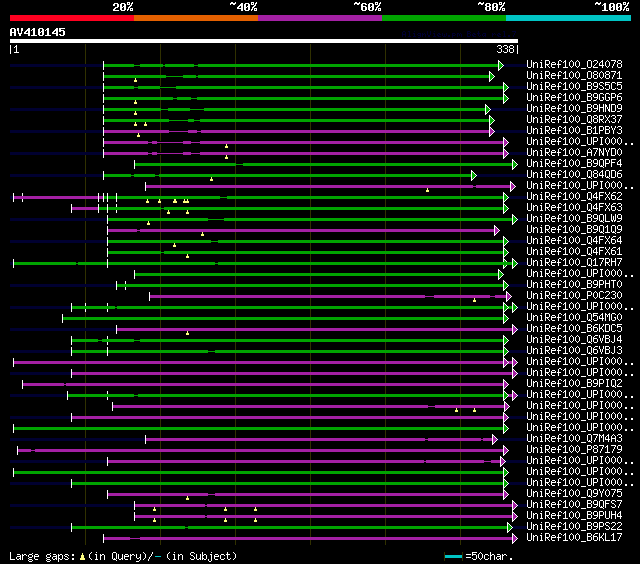640x564 pixels.
Task: Click the arrowhead ending the UniRef100_B9Q1Q9 alignment
Action: 497,231
